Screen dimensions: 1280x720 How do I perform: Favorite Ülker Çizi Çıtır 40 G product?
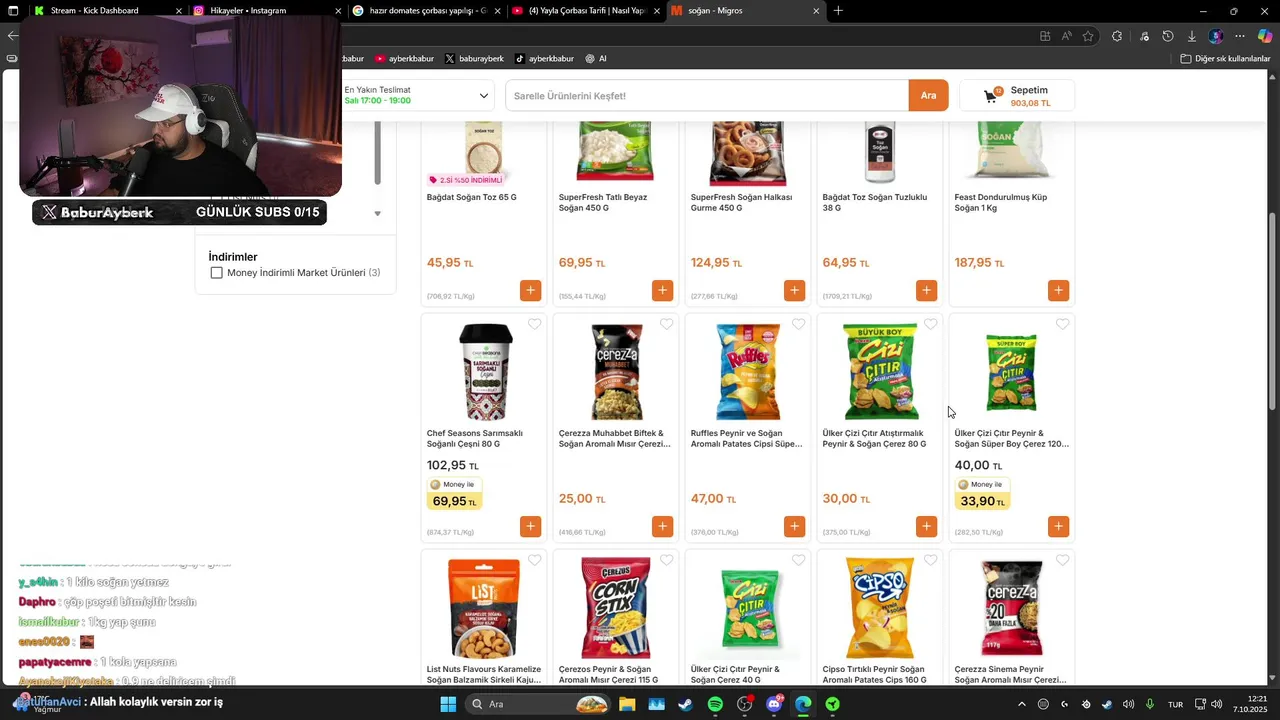(798, 560)
